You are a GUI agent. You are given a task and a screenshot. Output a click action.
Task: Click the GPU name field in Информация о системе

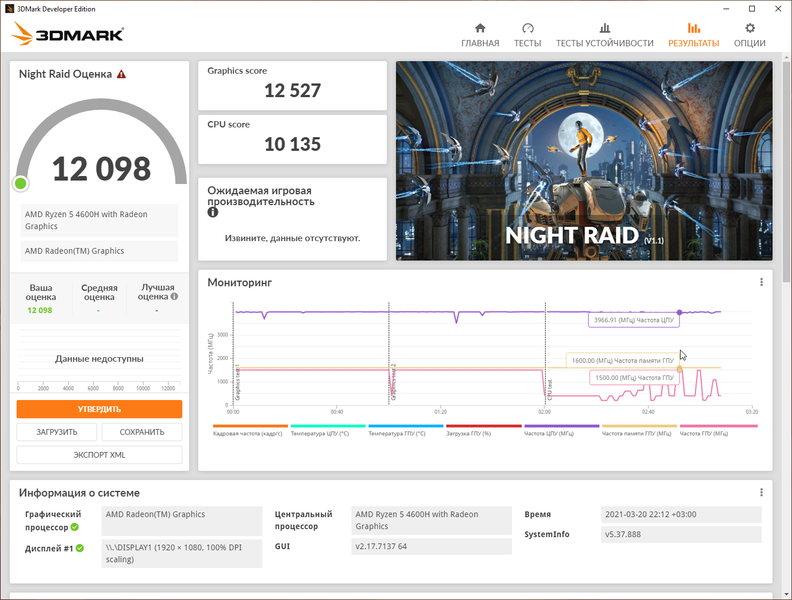[182, 521]
